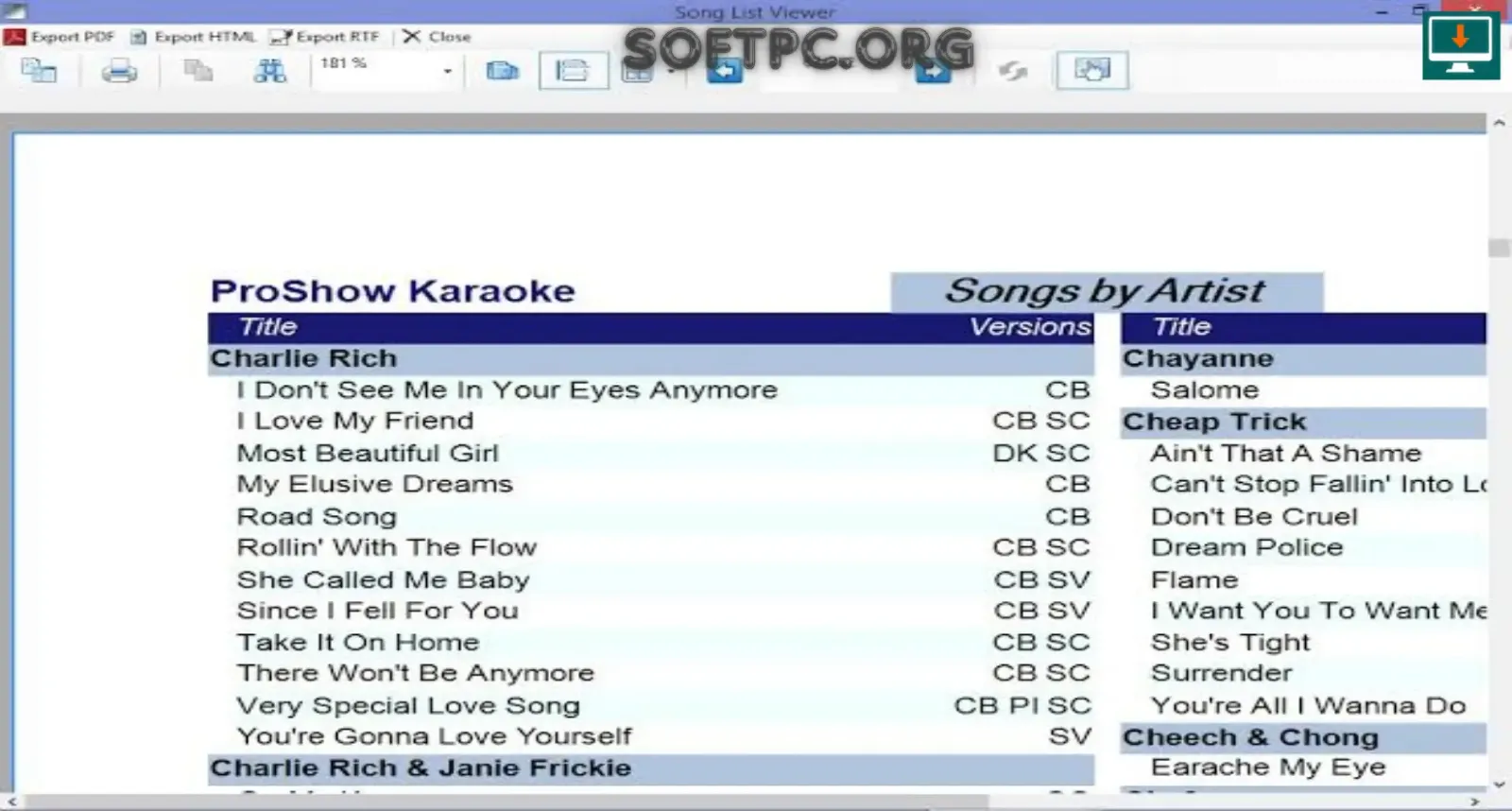Screen dimensions: 1512x811
Task: Select "Earache My Eye" under Cheech & Chong
Action: (1268, 768)
